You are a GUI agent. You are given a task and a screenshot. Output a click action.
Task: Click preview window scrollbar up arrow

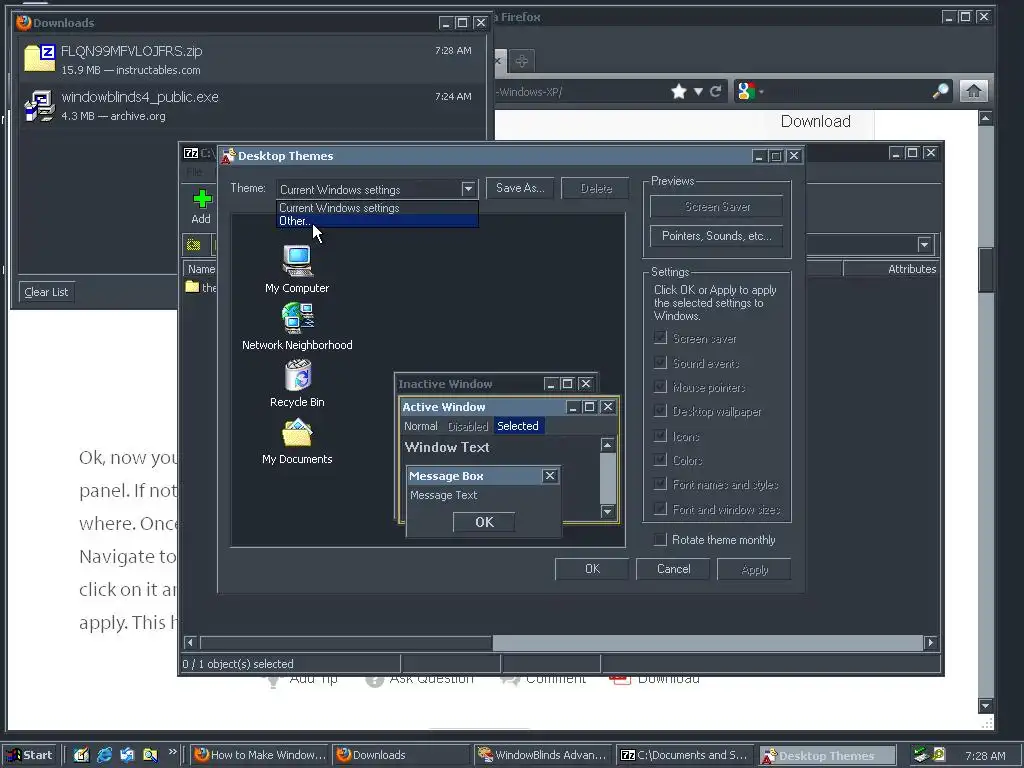(607, 445)
